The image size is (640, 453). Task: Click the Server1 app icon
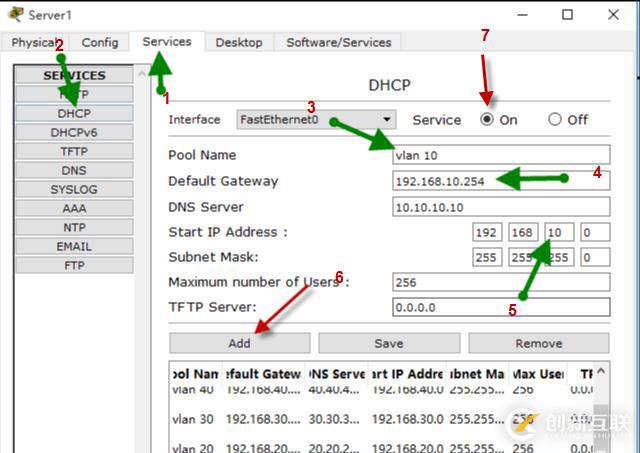16,15
